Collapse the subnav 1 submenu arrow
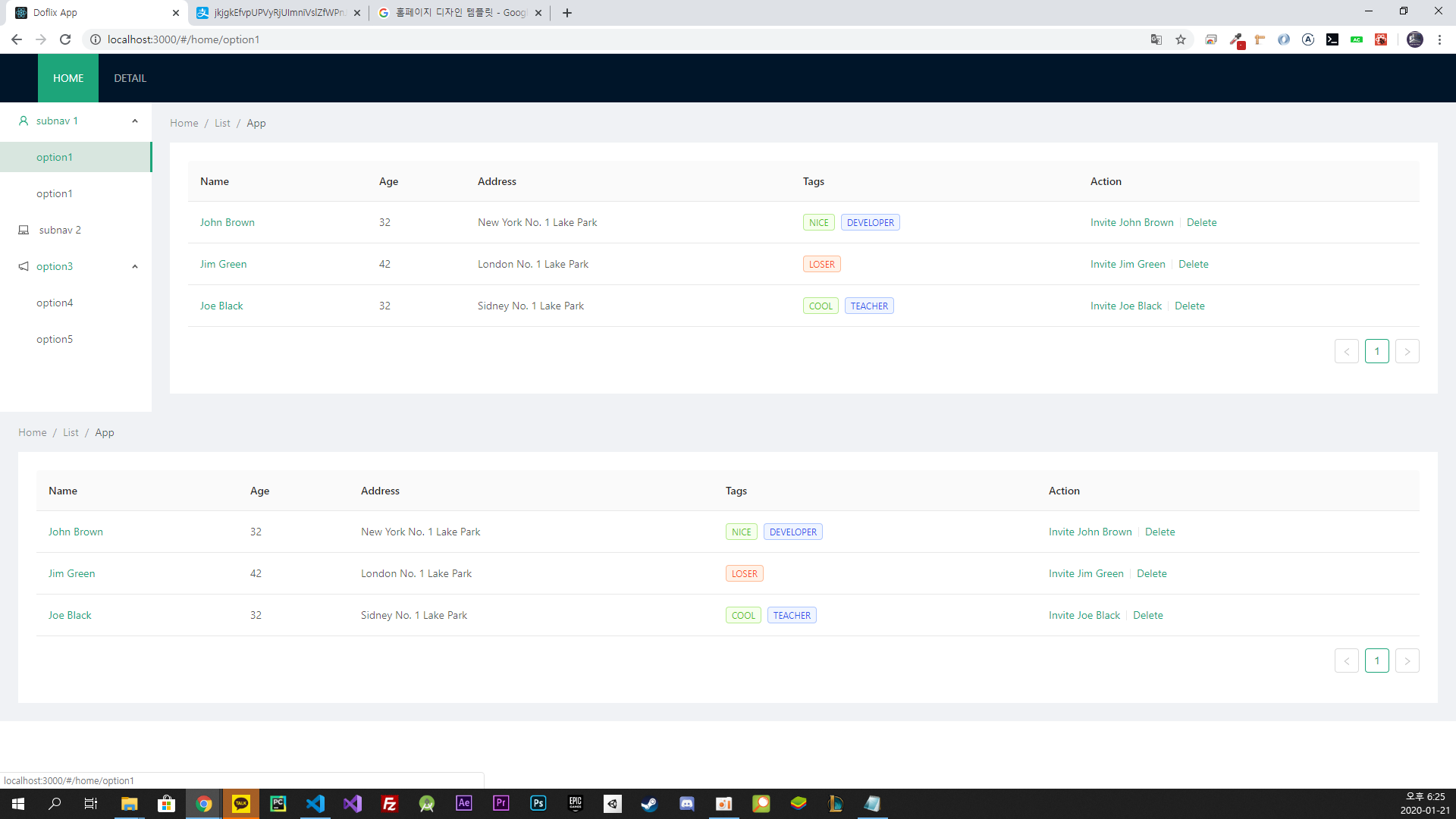This screenshot has width=1456, height=819. coord(135,121)
